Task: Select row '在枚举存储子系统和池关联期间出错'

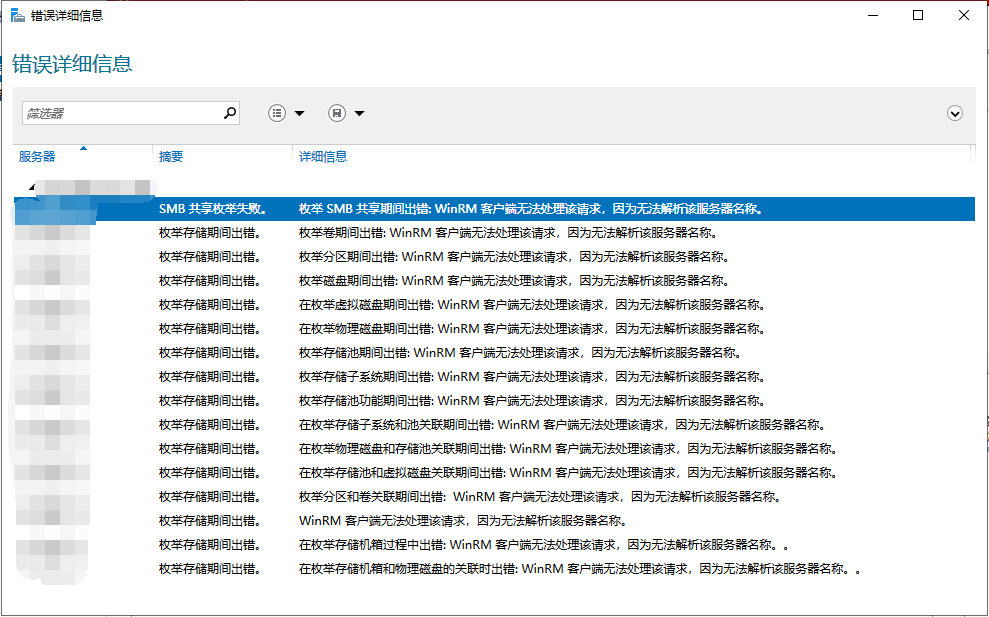Action: [x=562, y=425]
